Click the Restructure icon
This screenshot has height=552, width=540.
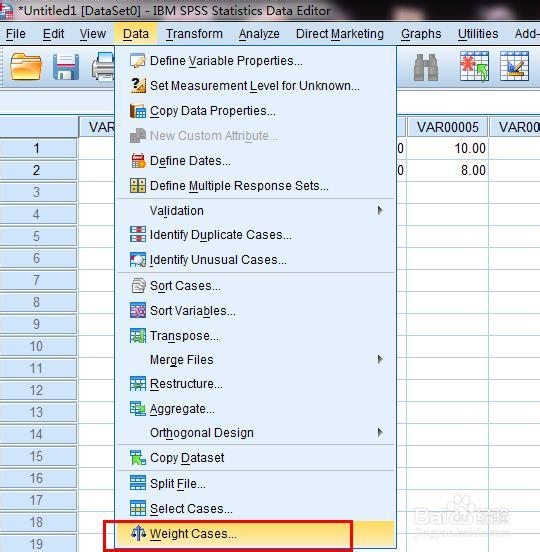click(138, 384)
